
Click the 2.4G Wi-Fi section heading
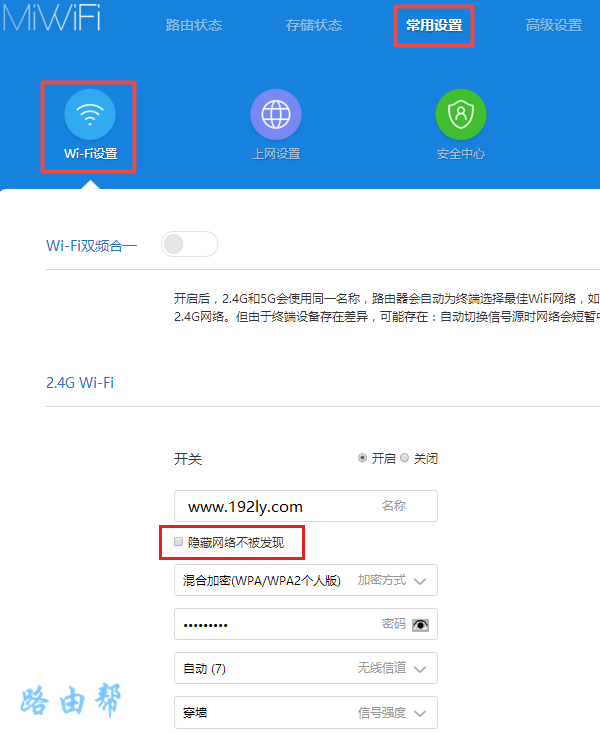click(x=80, y=382)
